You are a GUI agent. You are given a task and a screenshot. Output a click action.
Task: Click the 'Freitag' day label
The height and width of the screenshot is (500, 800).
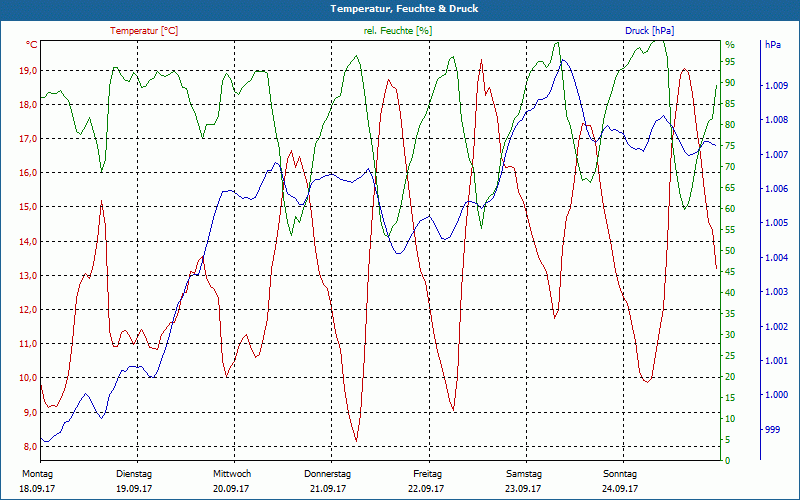click(x=428, y=474)
